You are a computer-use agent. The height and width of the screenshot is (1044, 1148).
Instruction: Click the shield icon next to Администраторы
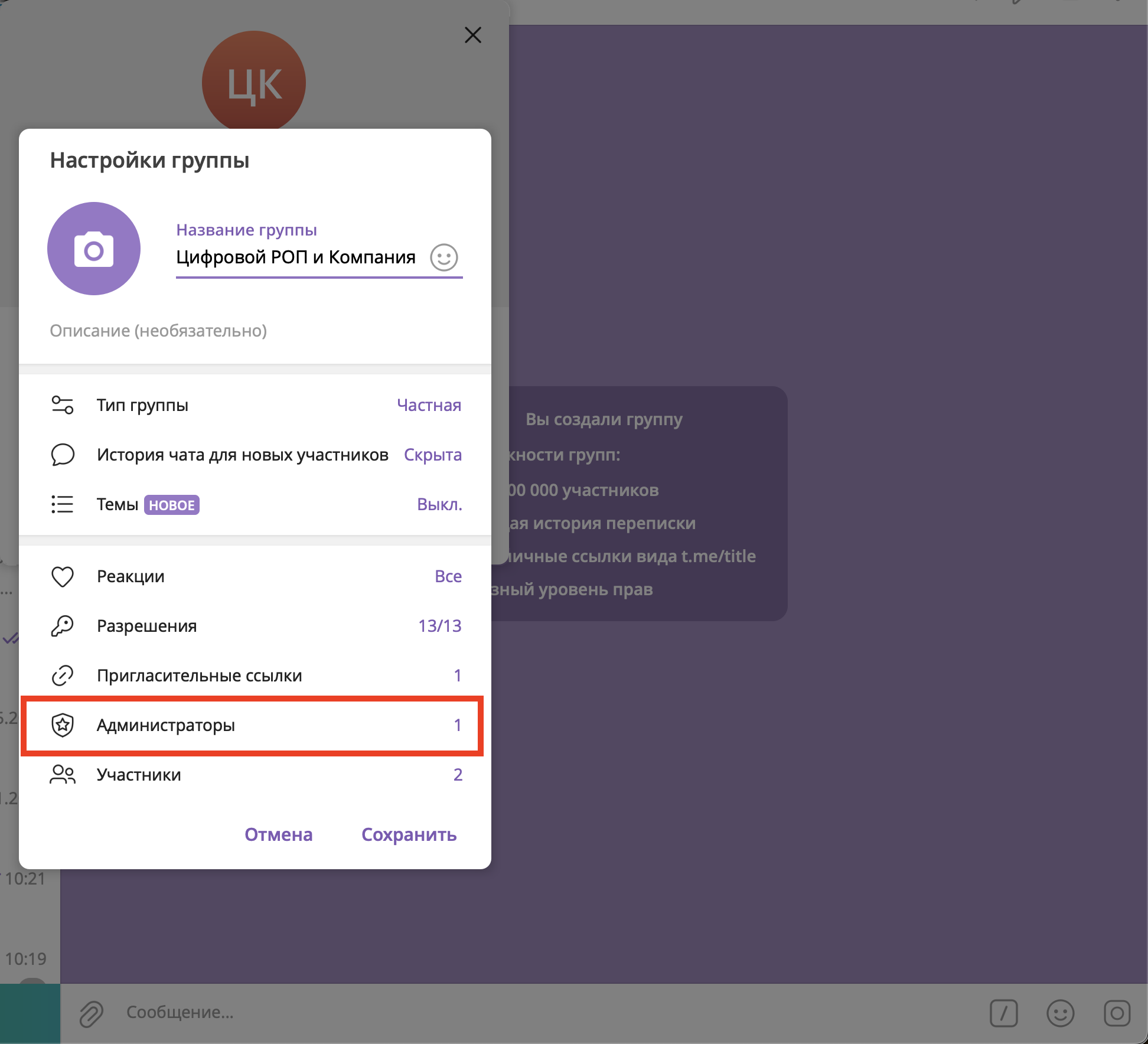pyautogui.click(x=63, y=725)
